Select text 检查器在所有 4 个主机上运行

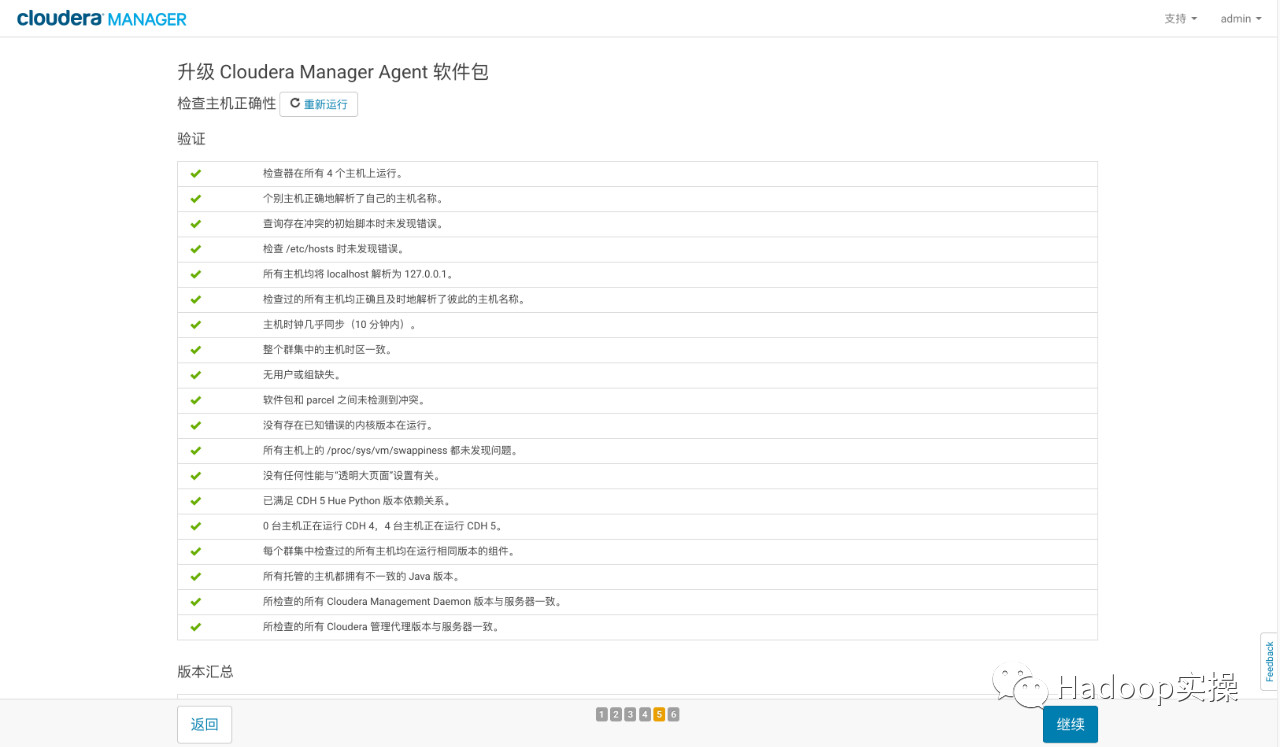[333, 174]
